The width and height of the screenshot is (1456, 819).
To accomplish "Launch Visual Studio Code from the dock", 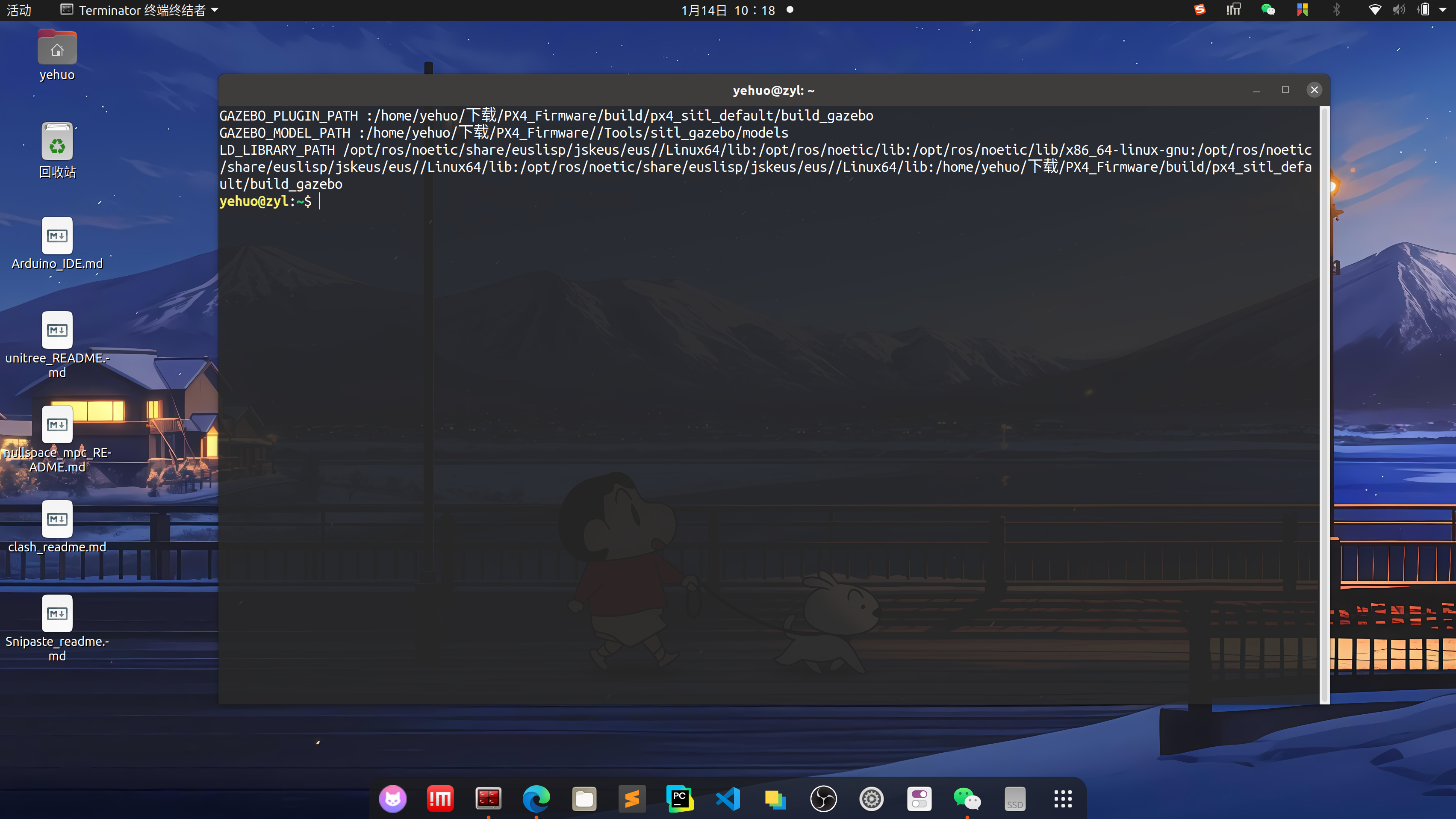I will pyautogui.click(x=728, y=798).
